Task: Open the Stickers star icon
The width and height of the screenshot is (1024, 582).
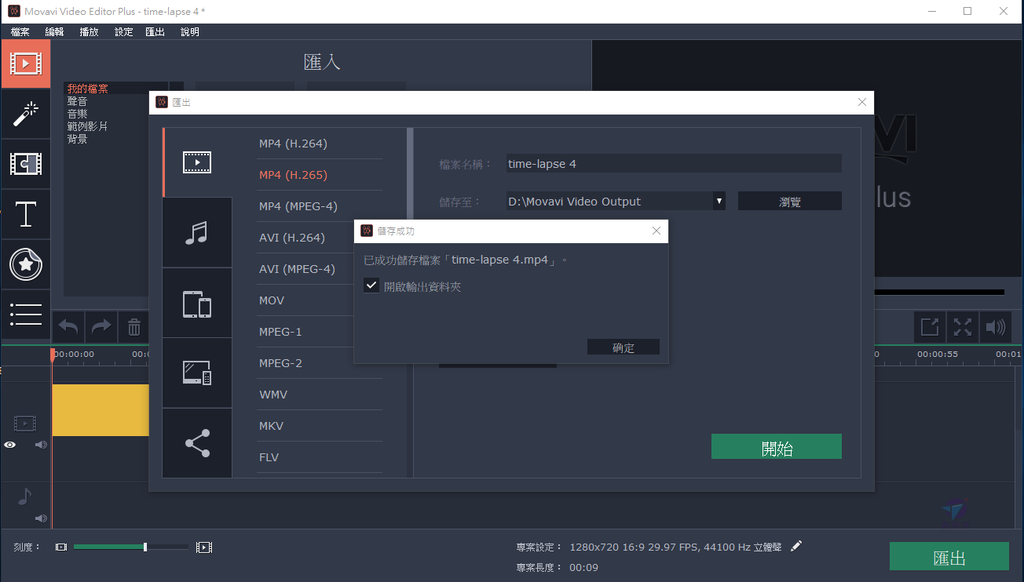Action: [25, 265]
